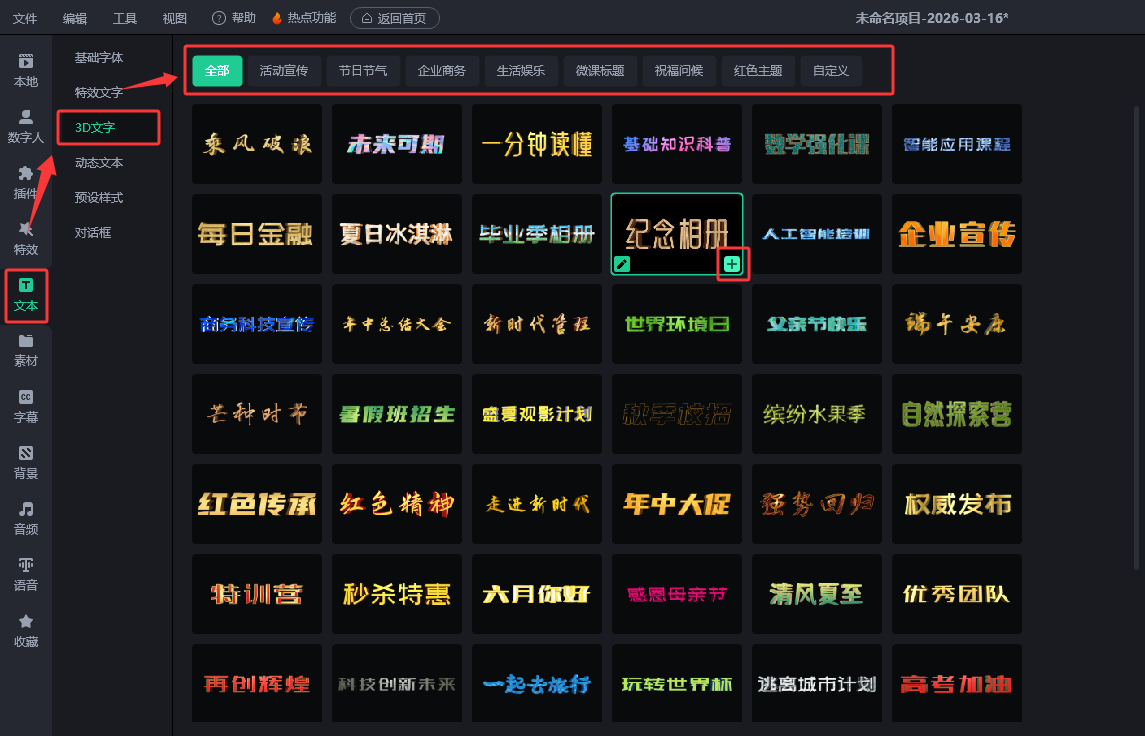Select 动态文本 in the text type list
1145x736 pixels.
(99, 162)
